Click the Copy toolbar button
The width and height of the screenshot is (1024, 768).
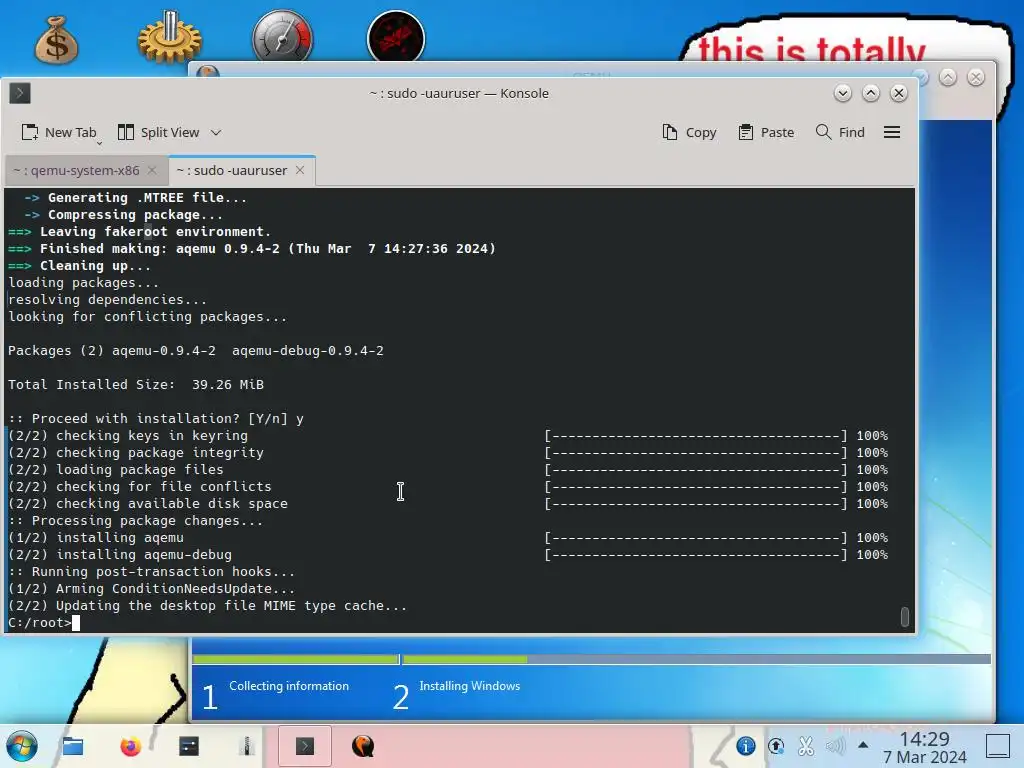(x=690, y=133)
